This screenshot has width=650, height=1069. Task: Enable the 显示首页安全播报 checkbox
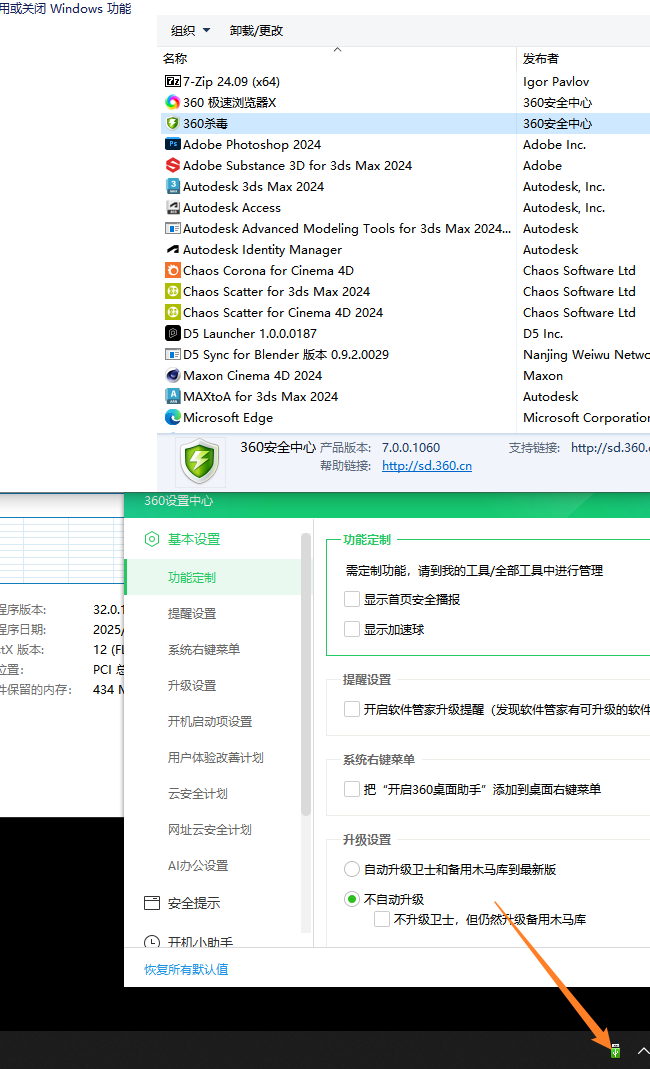click(352, 599)
